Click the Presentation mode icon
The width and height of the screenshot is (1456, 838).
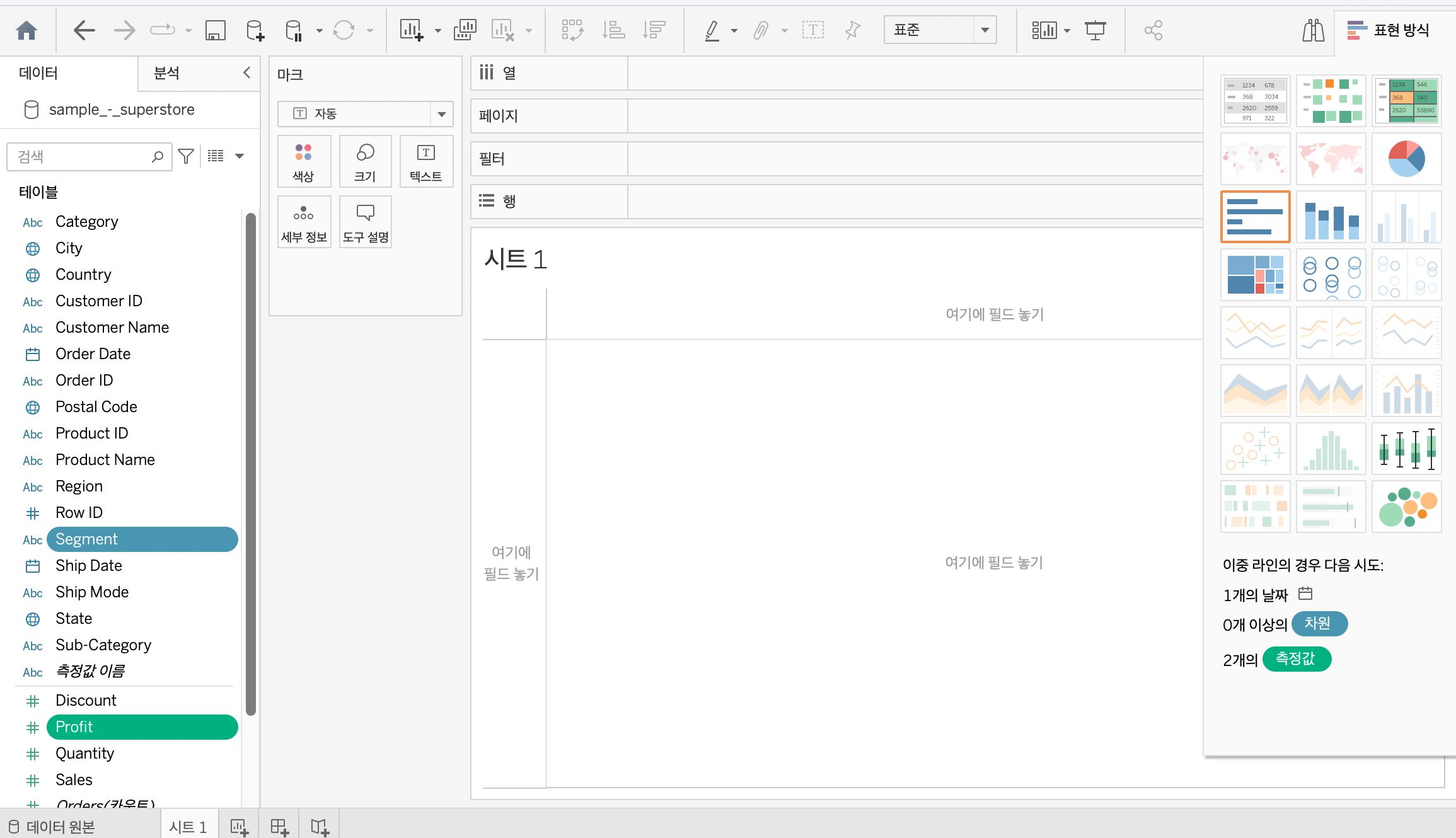[x=1095, y=30]
